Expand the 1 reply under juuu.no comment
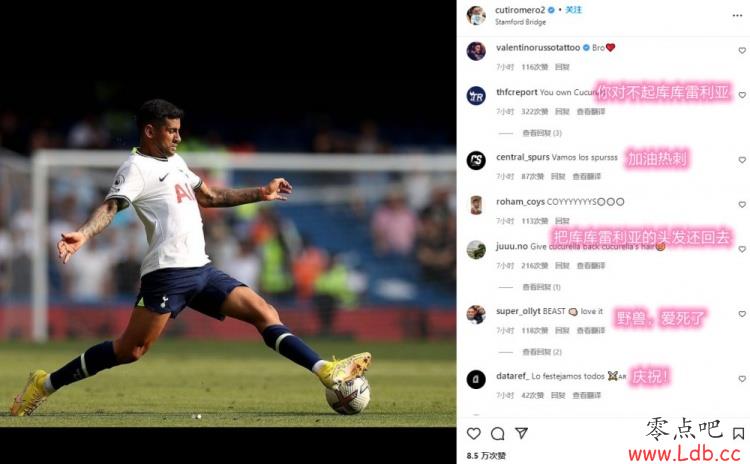Screen dimensions: 750x464 [x=541, y=287]
